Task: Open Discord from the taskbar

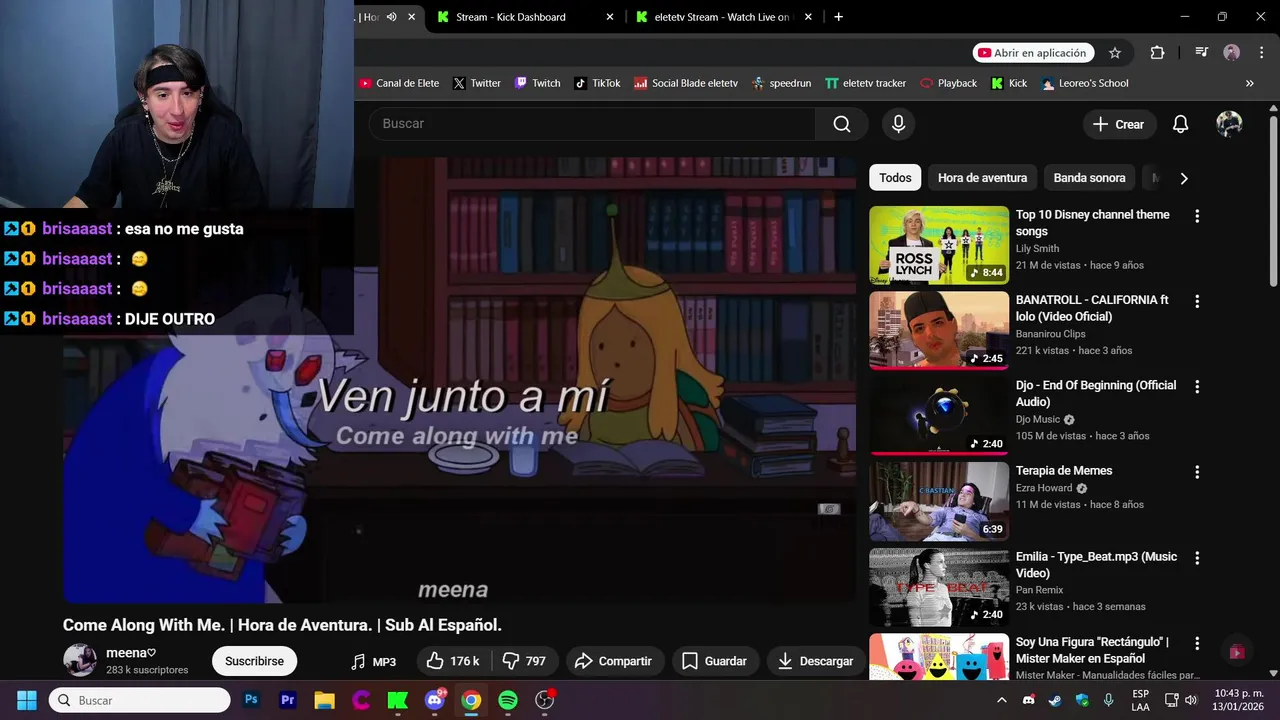Action: (x=435, y=700)
